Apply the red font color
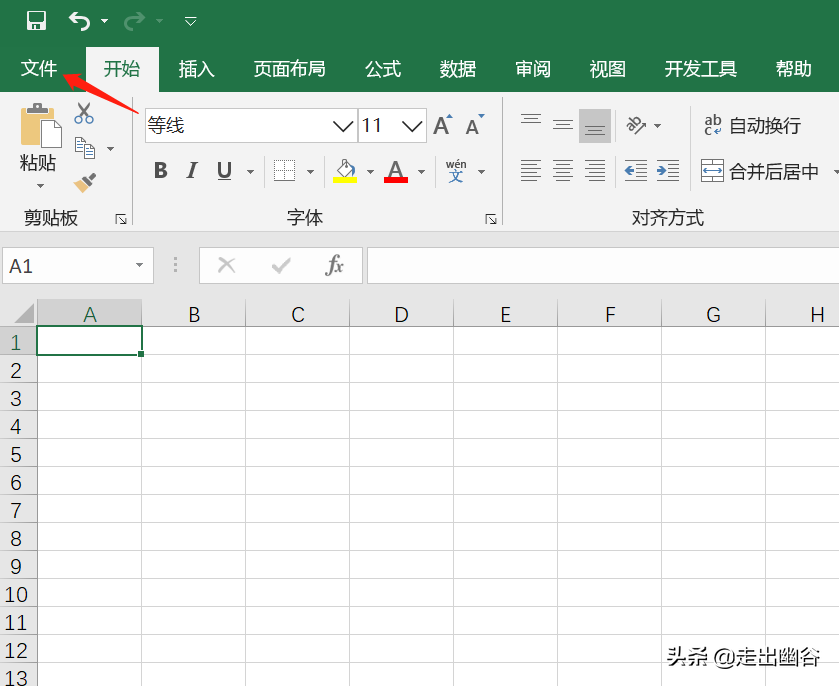839x686 pixels. pyautogui.click(x=396, y=171)
